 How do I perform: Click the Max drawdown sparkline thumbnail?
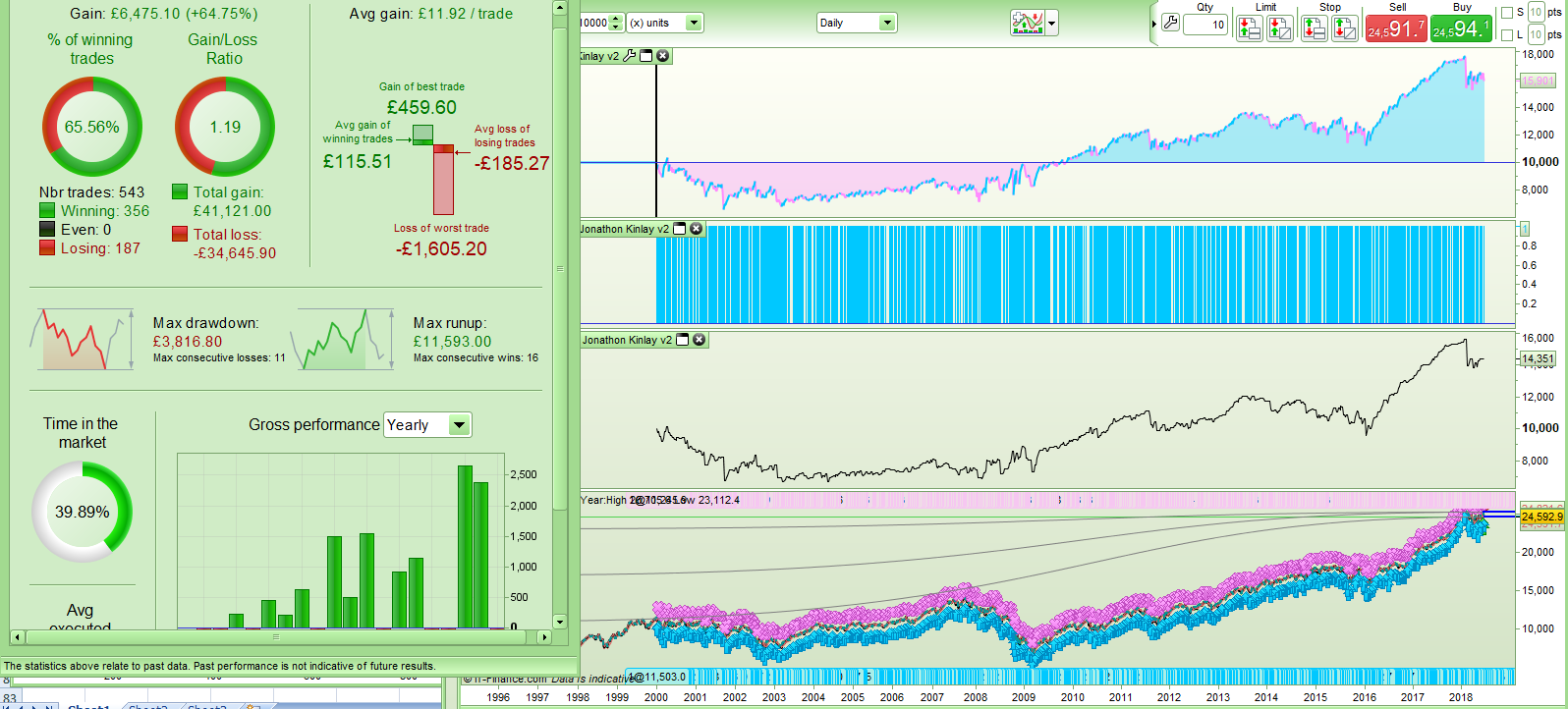point(83,339)
